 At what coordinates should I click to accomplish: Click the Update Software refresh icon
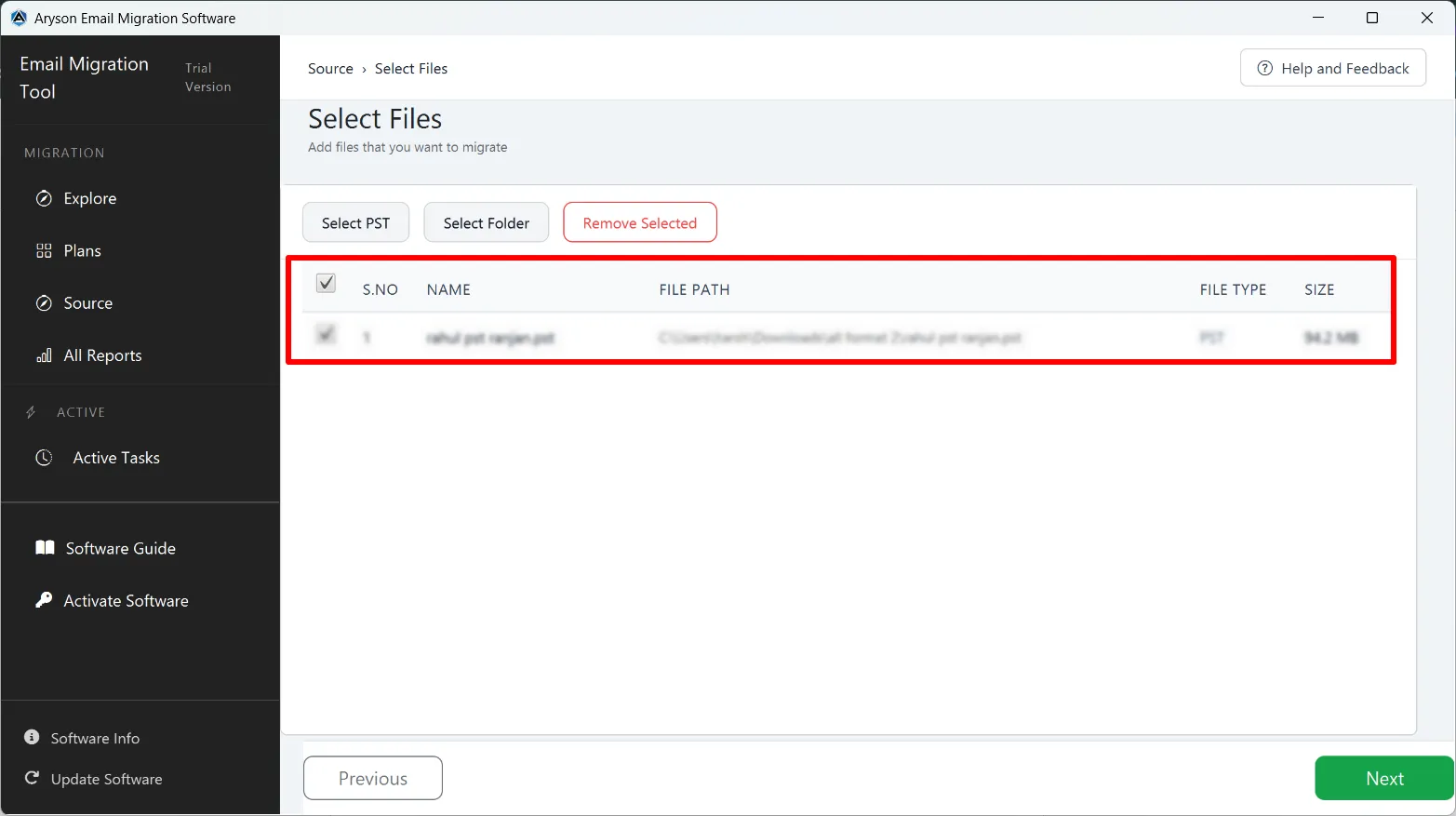click(32, 778)
